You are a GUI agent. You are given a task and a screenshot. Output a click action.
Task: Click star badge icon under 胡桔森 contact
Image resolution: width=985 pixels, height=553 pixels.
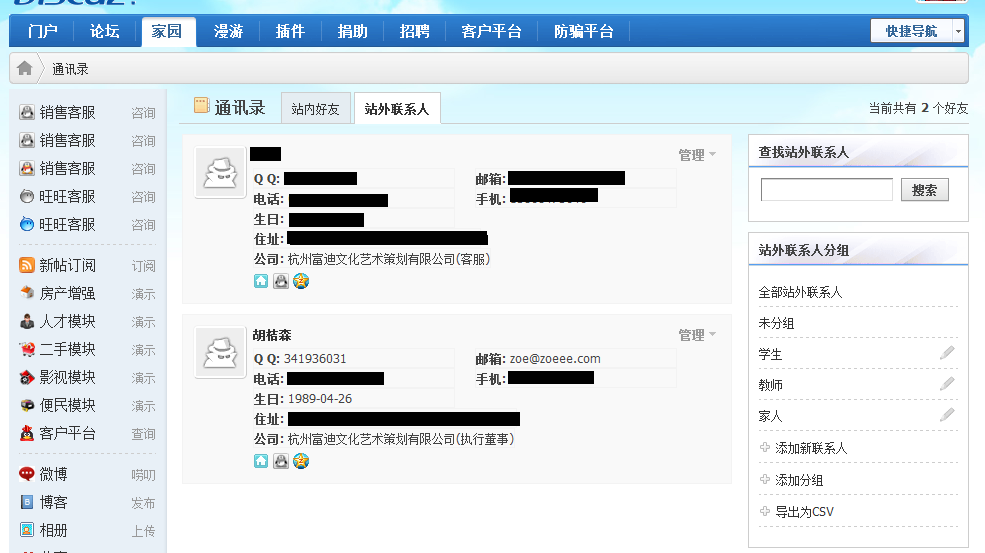click(x=301, y=461)
